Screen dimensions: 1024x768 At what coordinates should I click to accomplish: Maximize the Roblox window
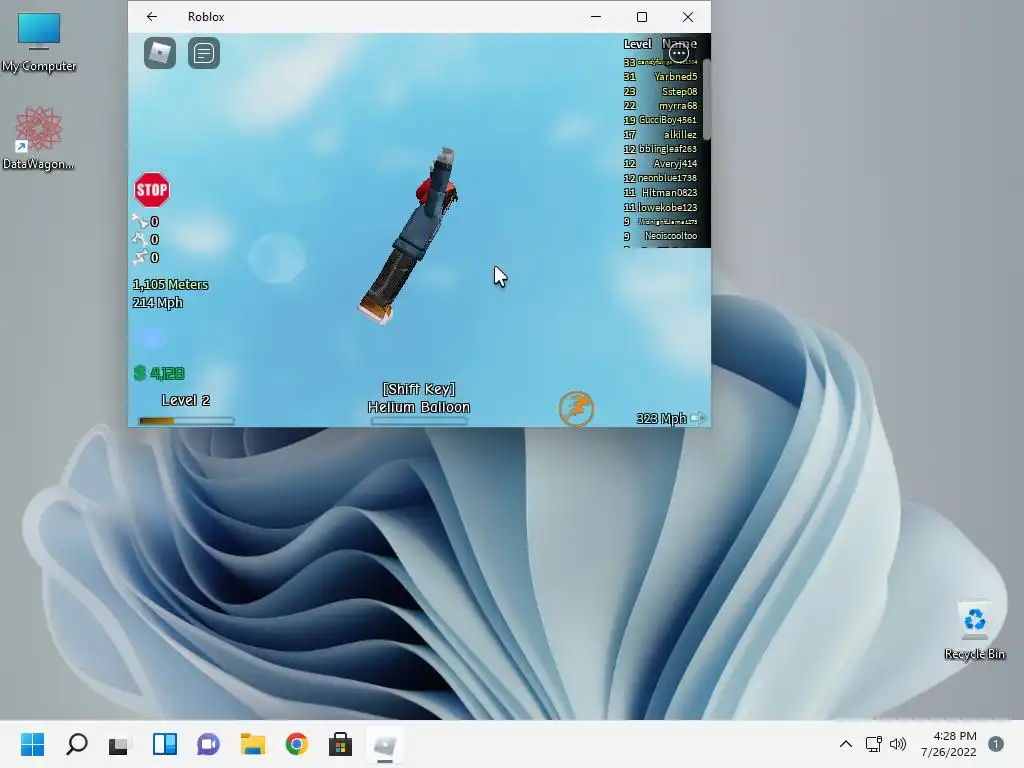pos(642,17)
